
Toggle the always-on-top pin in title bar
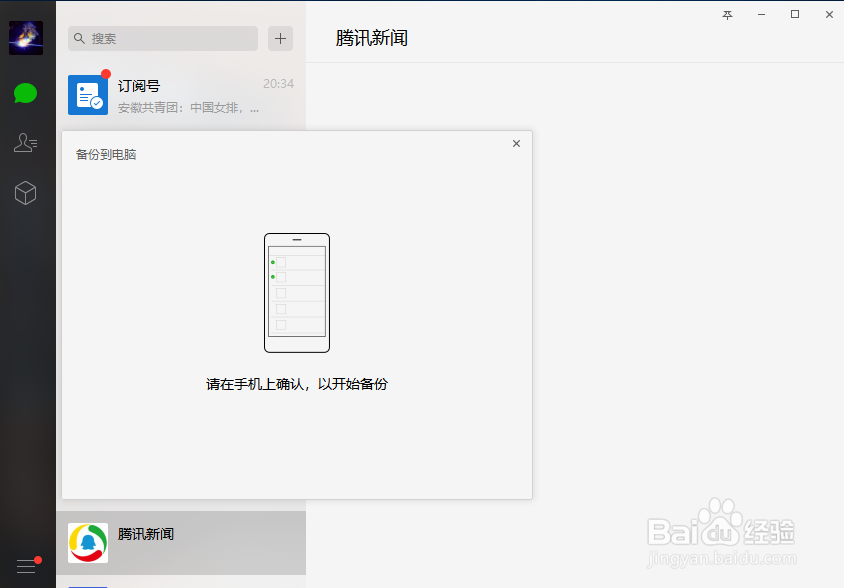click(727, 15)
